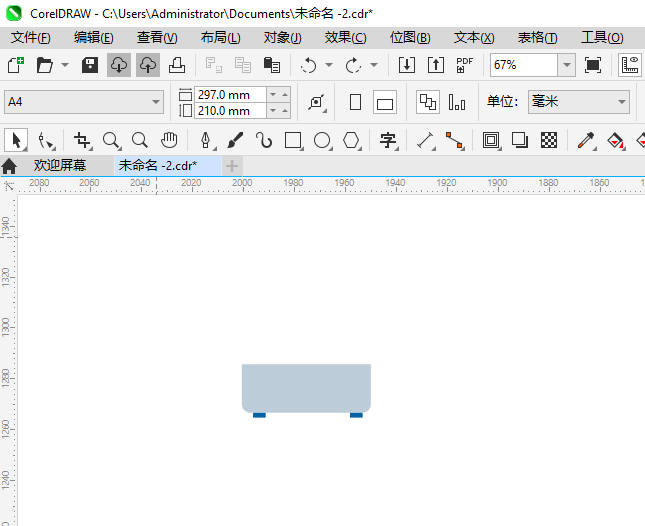Screen dimensions: 645x526
Task: Select the second magnifier tool
Action: tap(140, 140)
